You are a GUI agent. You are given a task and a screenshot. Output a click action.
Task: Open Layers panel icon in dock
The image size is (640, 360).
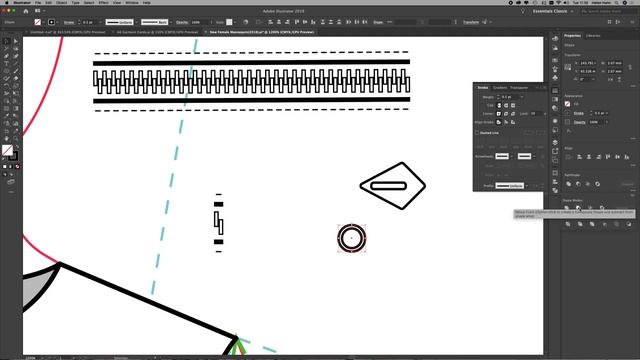click(555, 142)
